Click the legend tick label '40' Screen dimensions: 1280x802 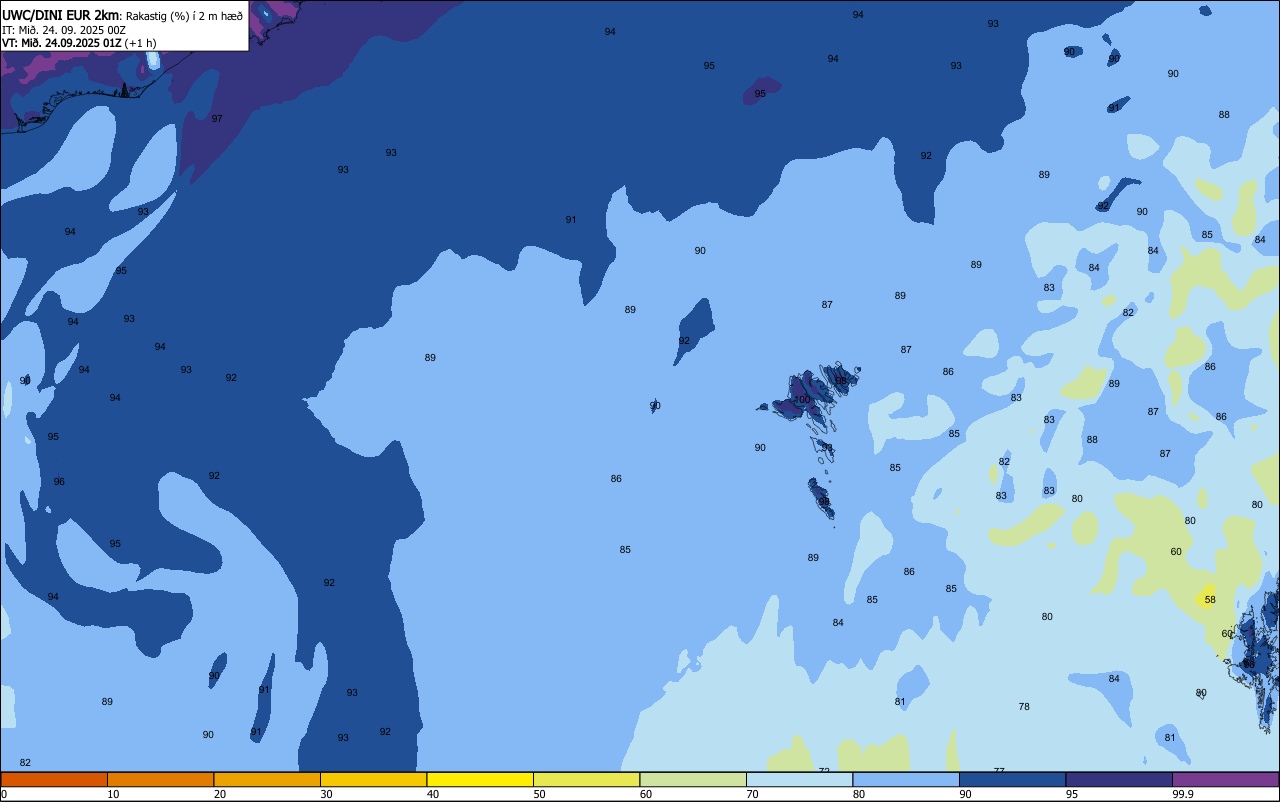(x=433, y=794)
